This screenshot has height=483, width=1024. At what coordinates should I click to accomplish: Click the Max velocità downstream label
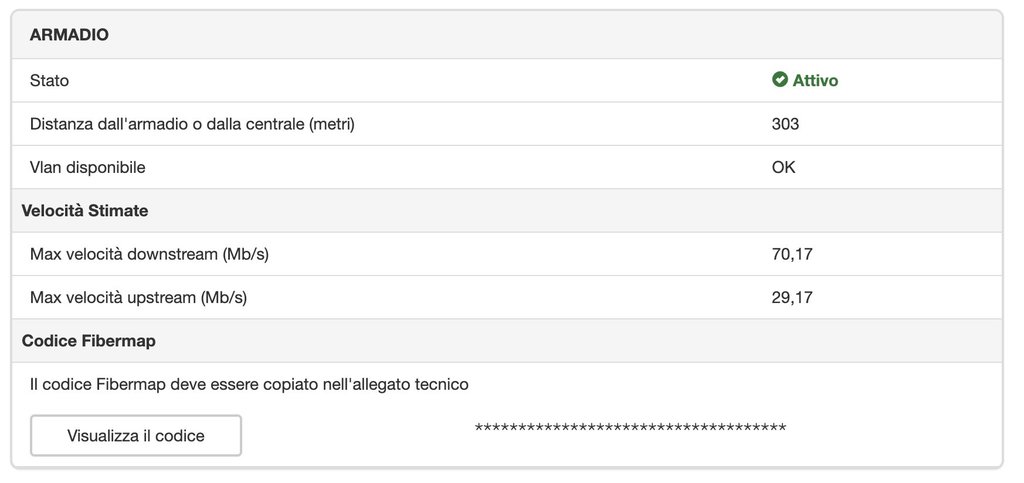pos(150,254)
